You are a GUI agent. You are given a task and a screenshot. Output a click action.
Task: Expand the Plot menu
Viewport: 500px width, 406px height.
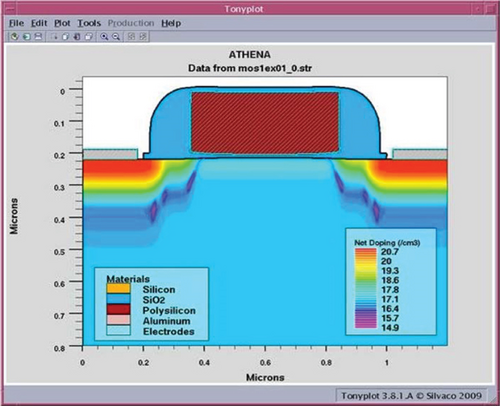pyautogui.click(x=62, y=23)
